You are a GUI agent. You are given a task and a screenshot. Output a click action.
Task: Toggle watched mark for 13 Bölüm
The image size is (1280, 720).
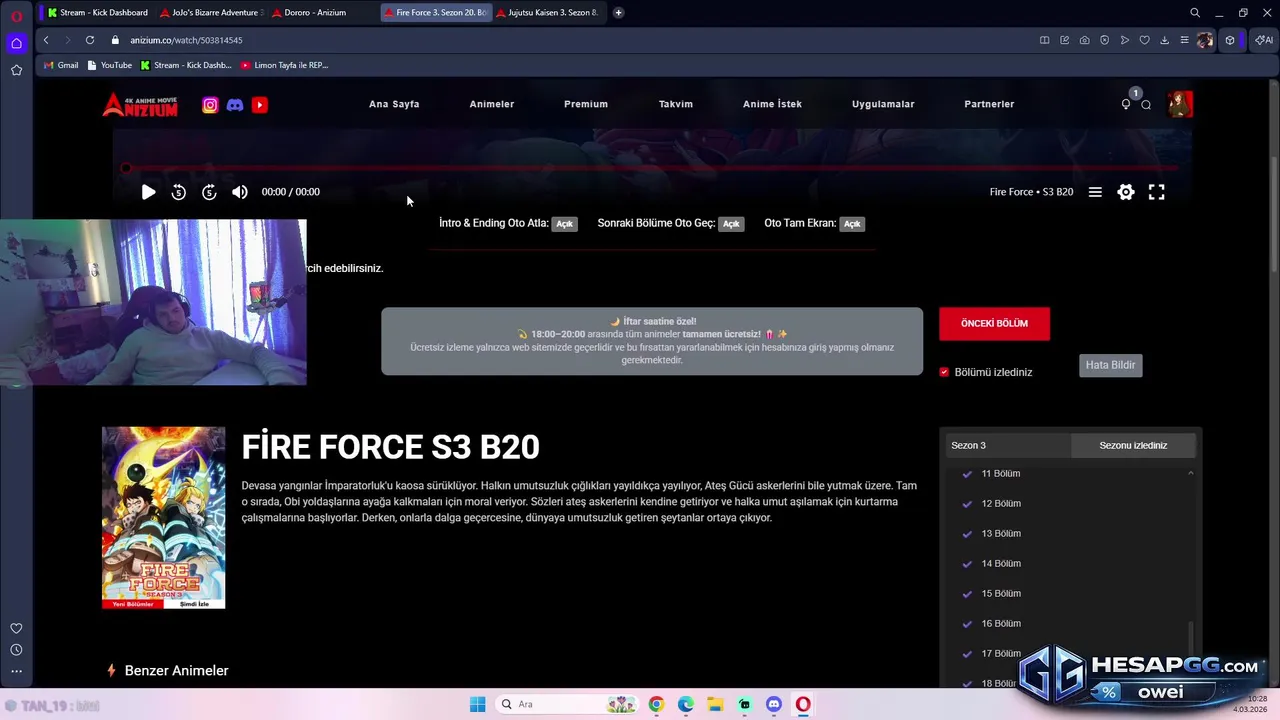pyautogui.click(x=967, y=534)
